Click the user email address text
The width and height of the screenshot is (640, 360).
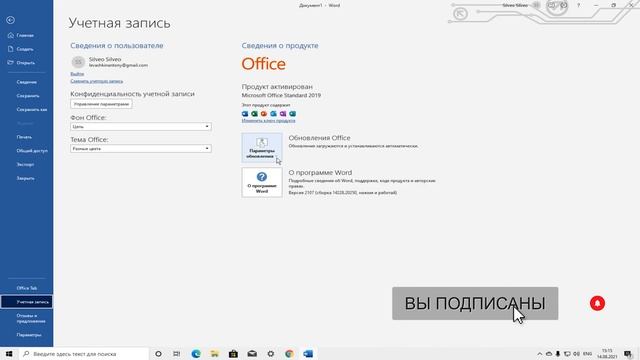pos(118,65)
